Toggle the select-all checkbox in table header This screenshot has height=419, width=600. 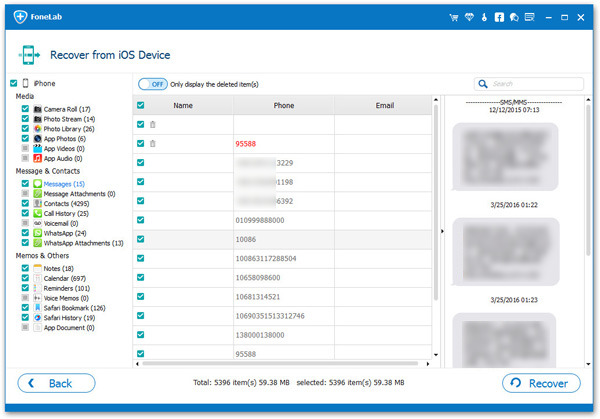(x=140, y=105)
